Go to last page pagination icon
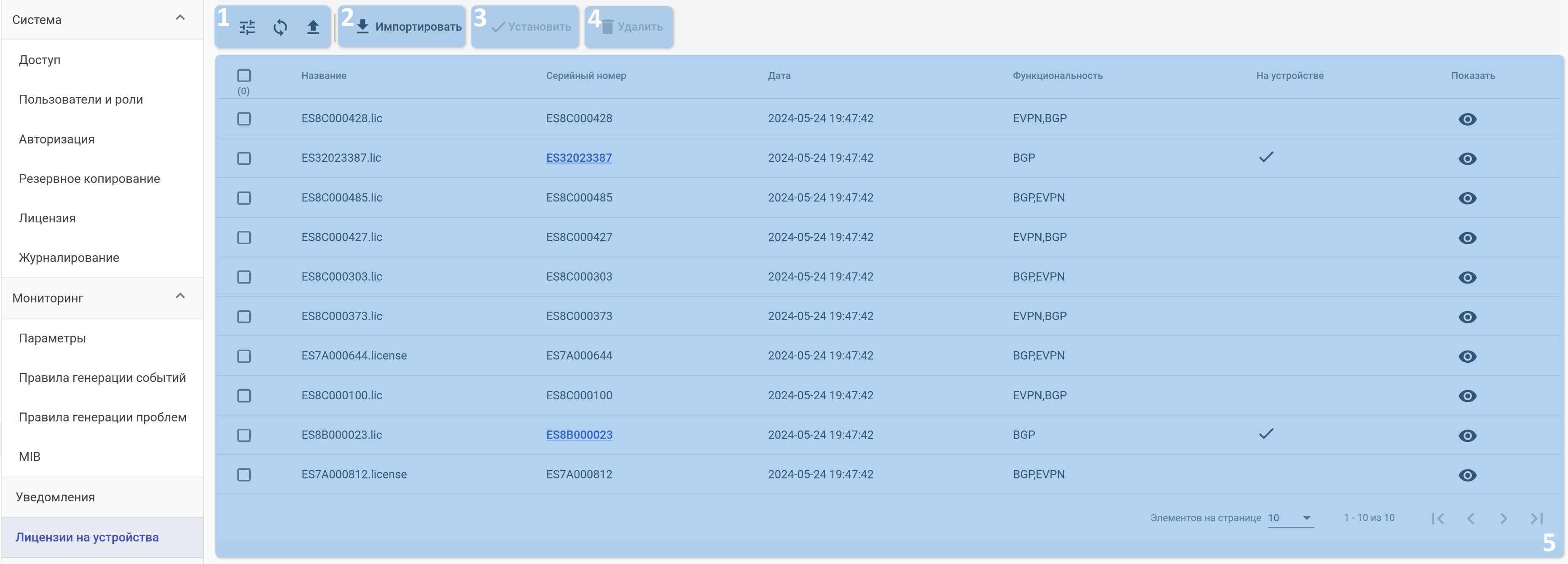The image size is (1568, 564). (1536, 519)
